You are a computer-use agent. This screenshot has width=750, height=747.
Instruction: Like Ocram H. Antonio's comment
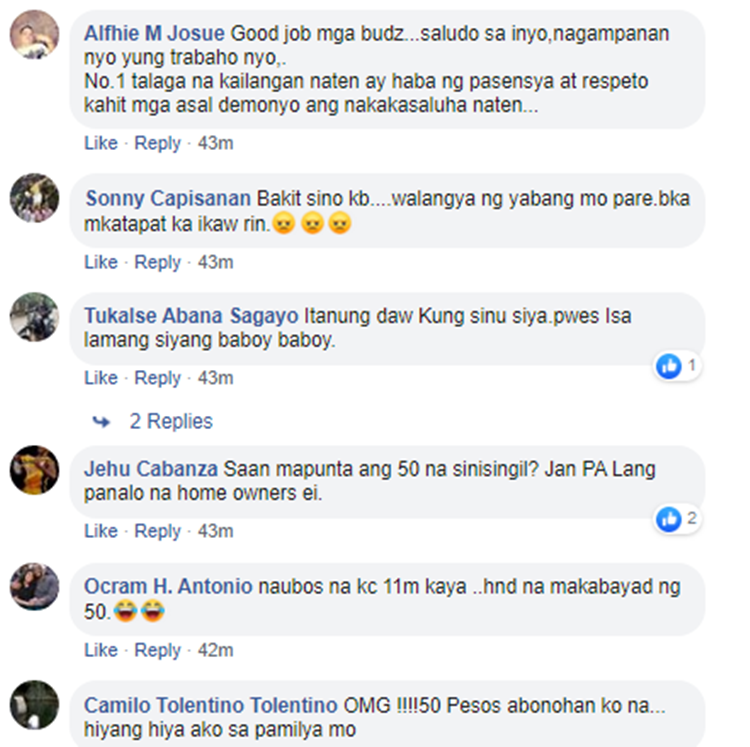coord(101,650)
